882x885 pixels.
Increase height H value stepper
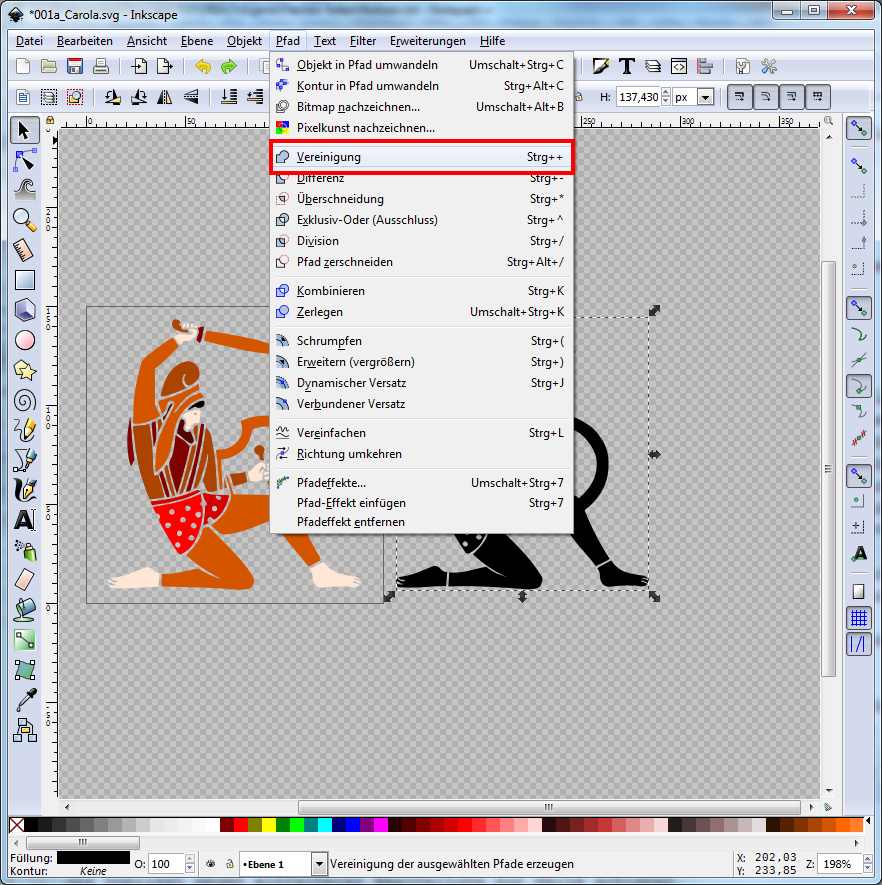(x=666, y=93)
